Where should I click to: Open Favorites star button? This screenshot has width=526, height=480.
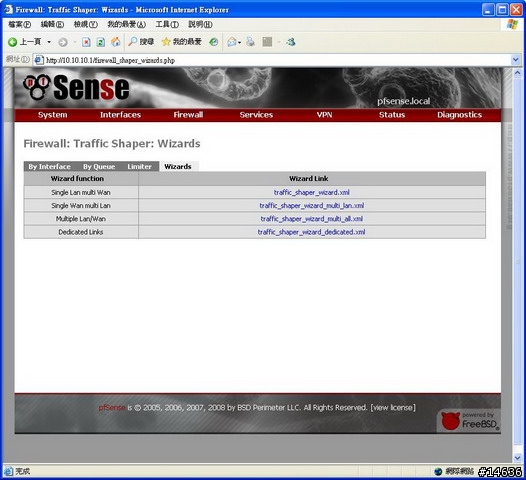point(181,42)
